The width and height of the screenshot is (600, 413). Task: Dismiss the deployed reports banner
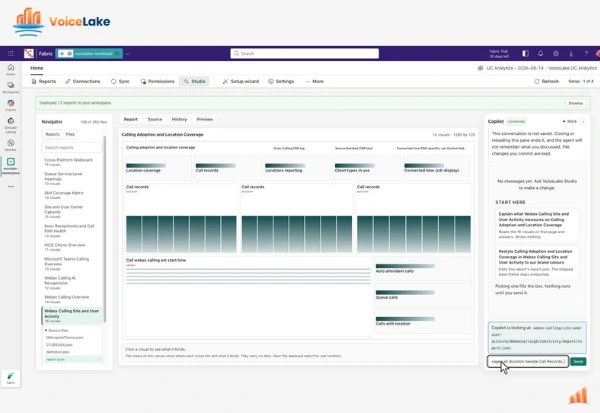coord(576,103)
